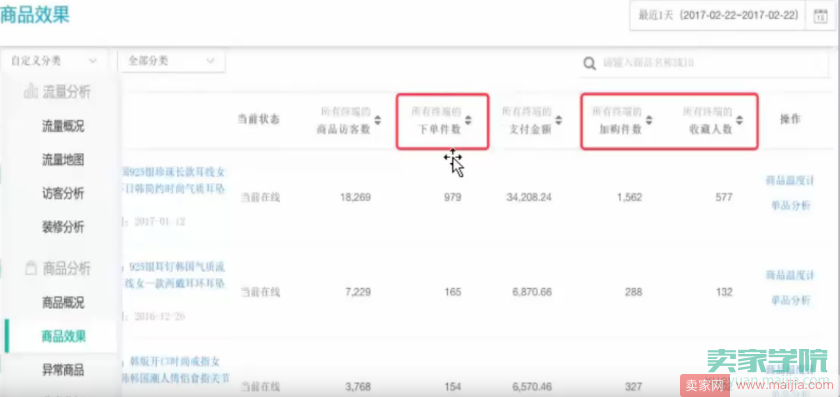Click the 34,208.24 payment amount cell
This screenshot has width=840, height=397.
pos(529,197)
